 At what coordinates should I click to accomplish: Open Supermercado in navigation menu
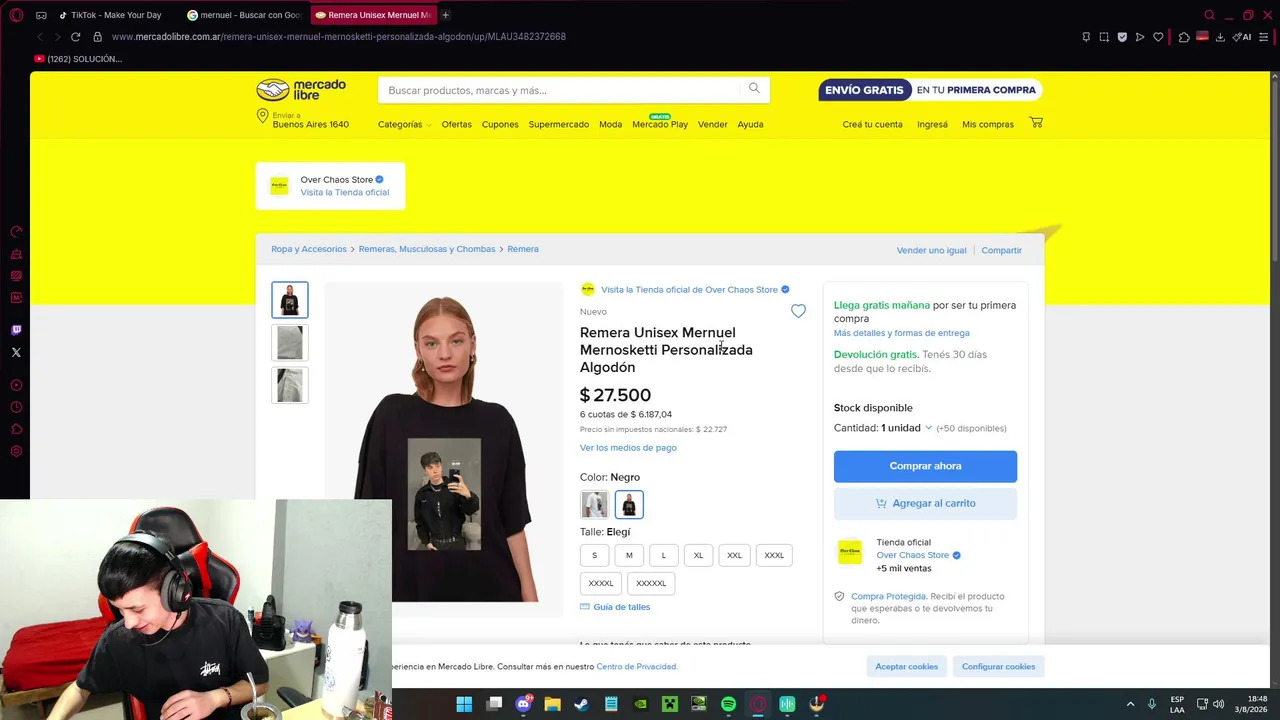coord(558,124)
